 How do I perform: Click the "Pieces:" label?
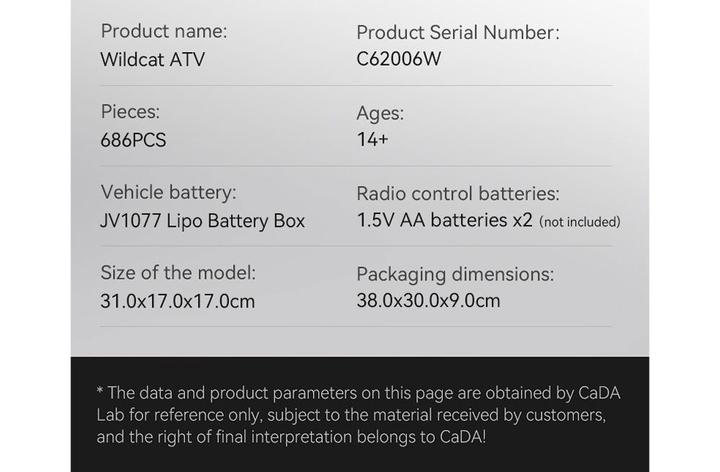pyautogui.click(x=130, y=112)
